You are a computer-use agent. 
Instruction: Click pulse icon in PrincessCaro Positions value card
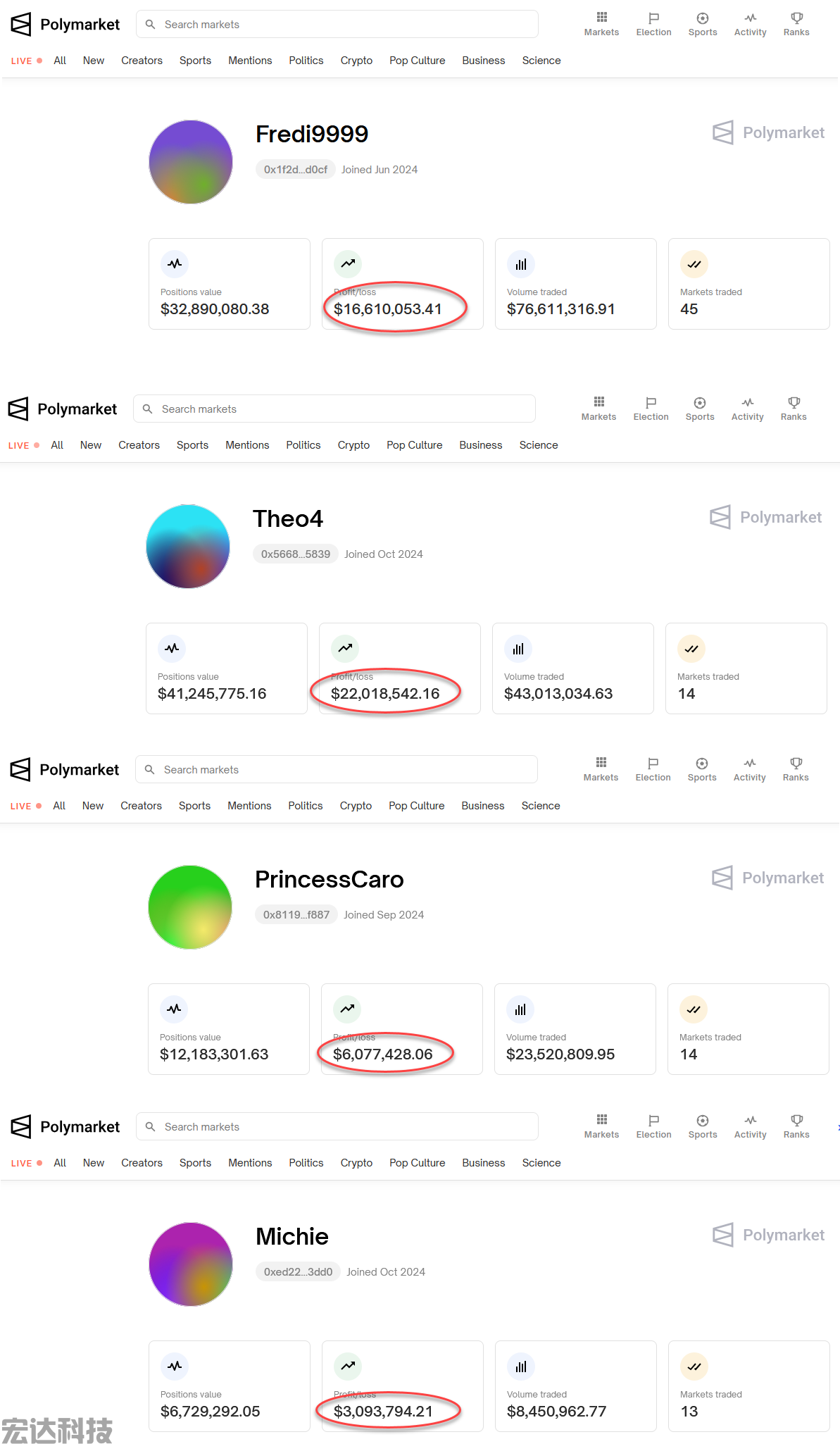[x=174, y=1009]
